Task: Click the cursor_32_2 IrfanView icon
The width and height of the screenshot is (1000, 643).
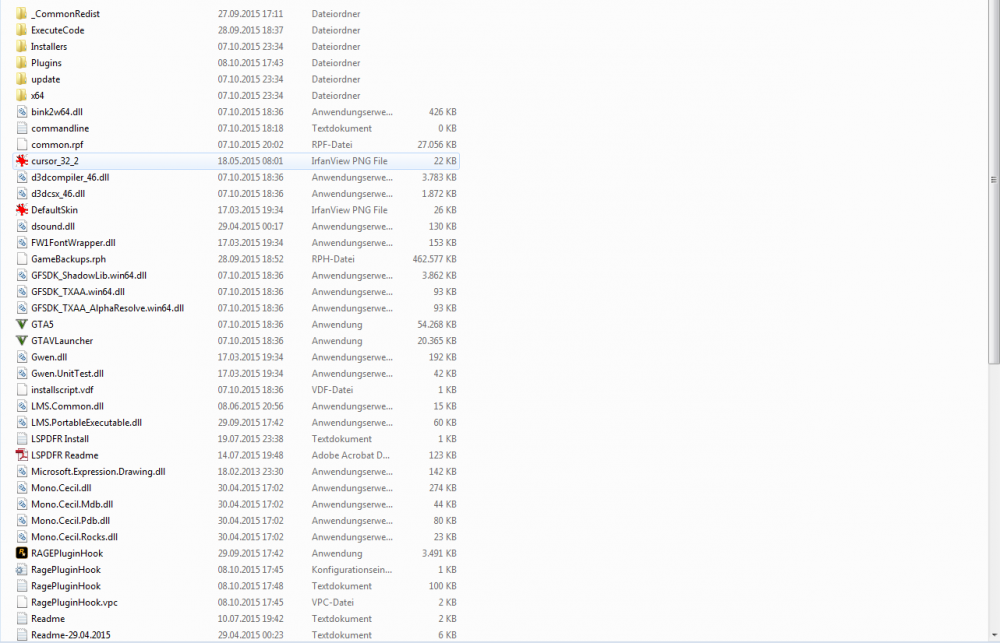Action: (22, 161)
